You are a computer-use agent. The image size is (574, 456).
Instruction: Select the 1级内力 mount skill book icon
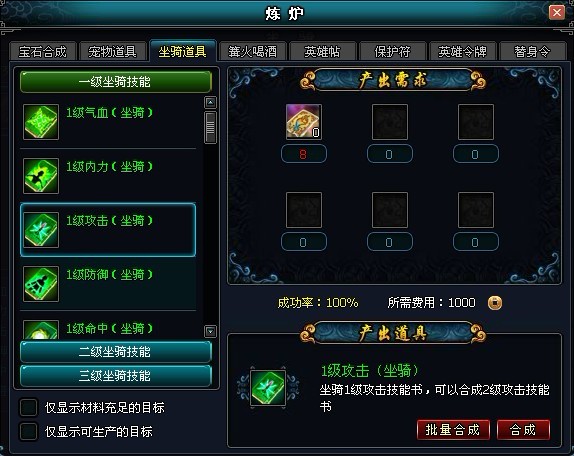(x=41, y=176)
